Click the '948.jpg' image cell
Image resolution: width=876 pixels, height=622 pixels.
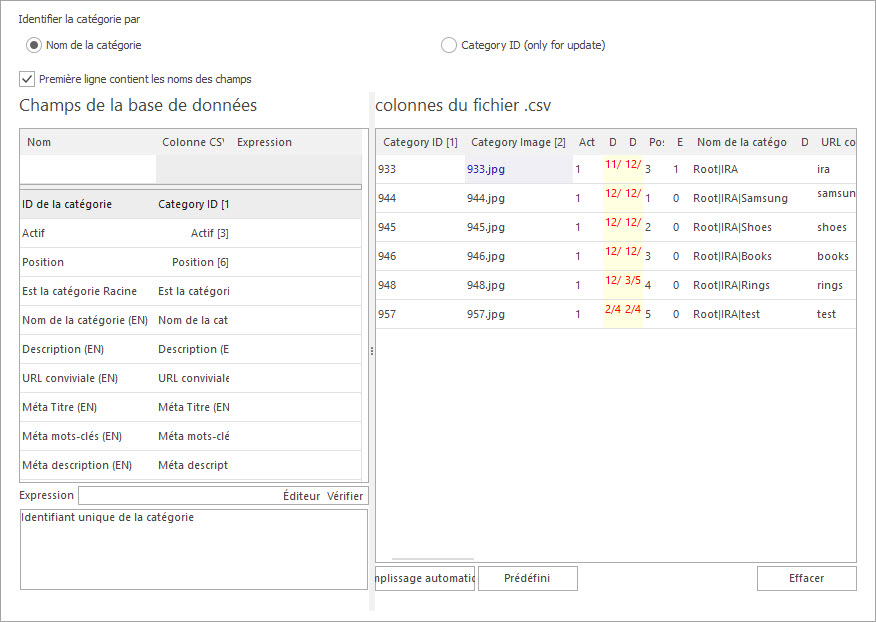pyautogui.click(x=518, y=286)
